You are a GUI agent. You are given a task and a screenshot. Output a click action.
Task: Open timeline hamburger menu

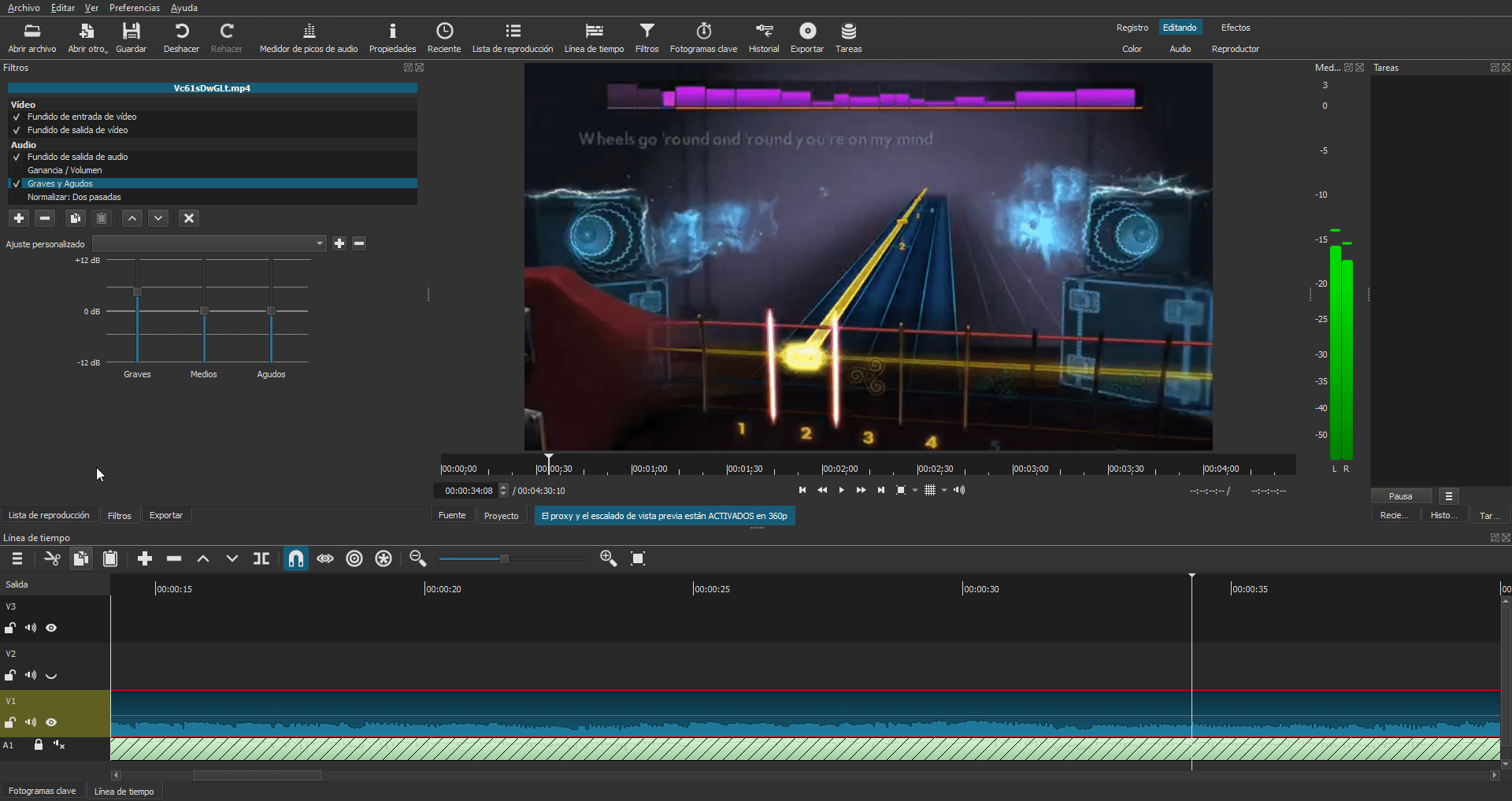[17, 558]
